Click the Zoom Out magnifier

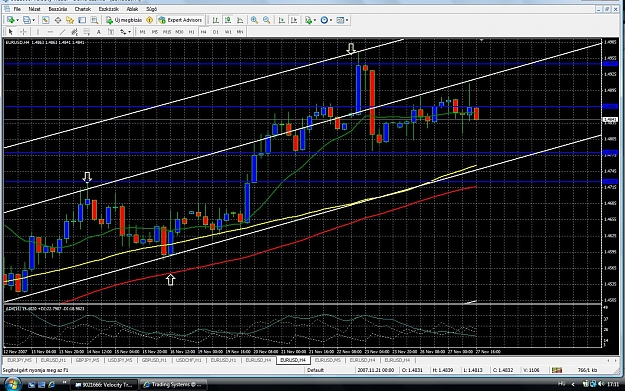pos(267,20)
